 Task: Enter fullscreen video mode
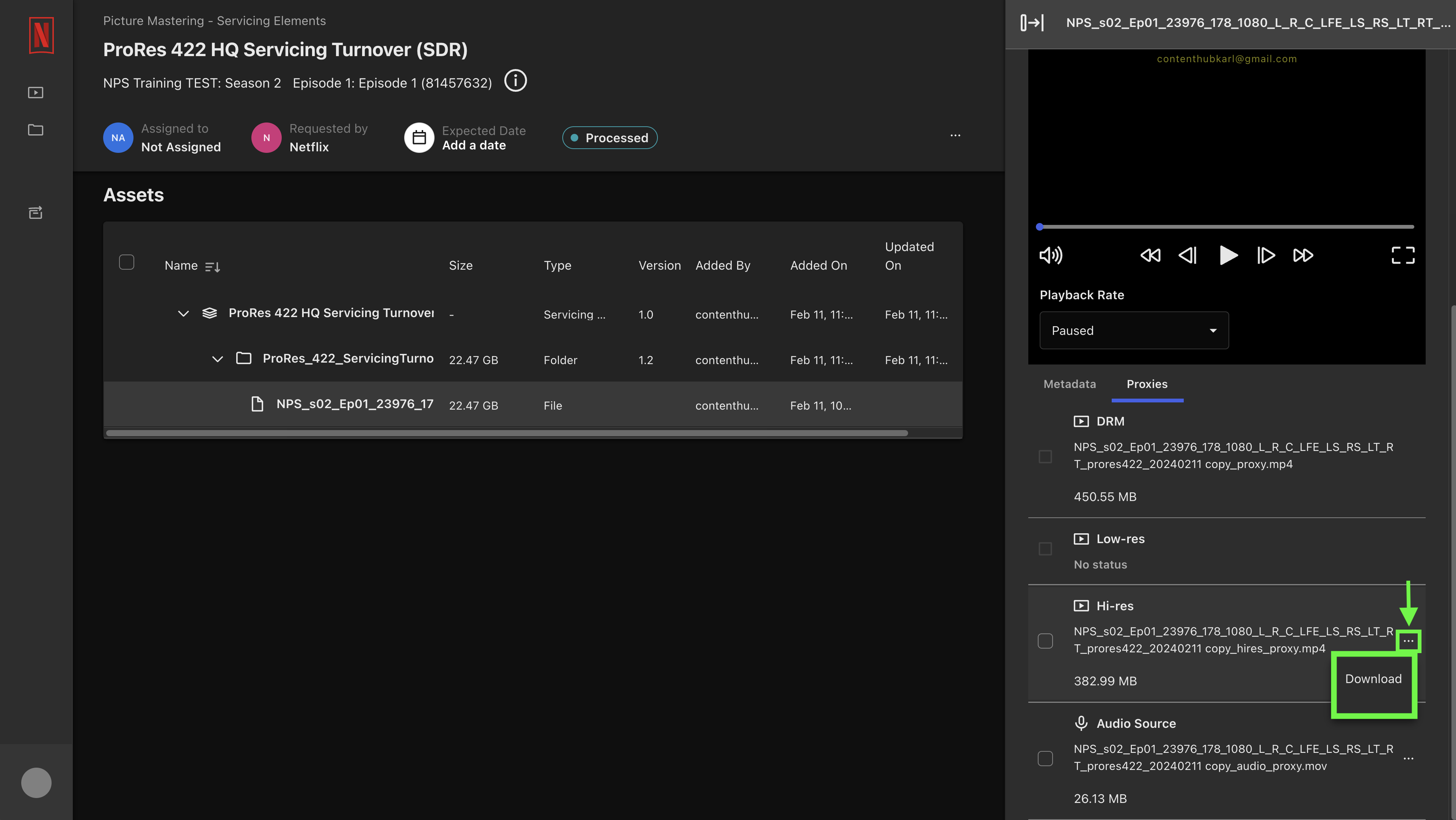(x=1403, y=256)
